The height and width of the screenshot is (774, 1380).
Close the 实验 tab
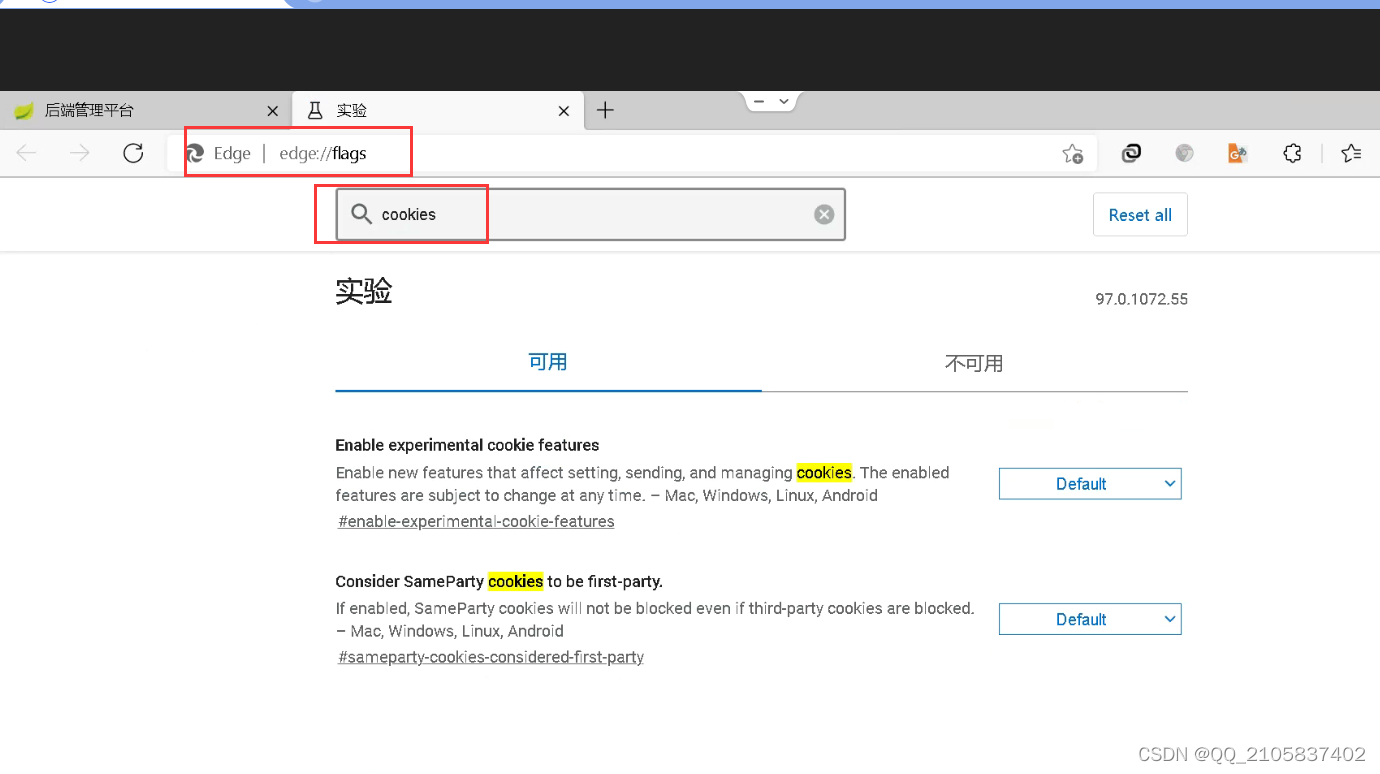(x=564, y=111)
